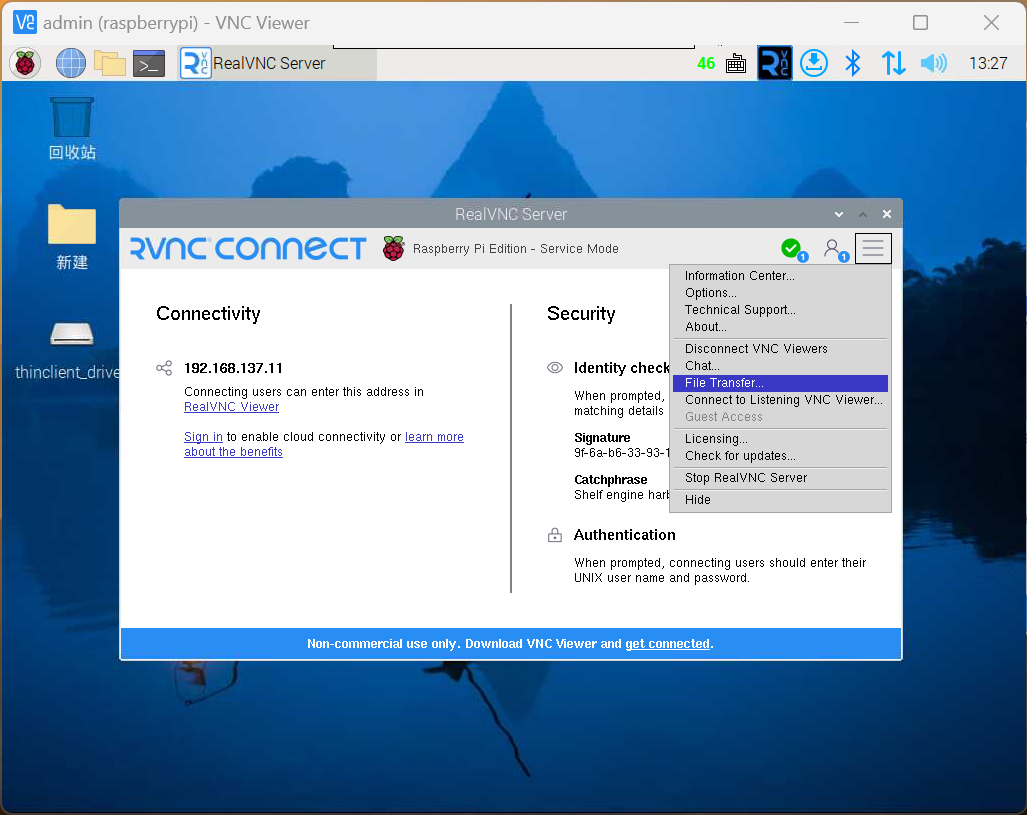The image size is (1027, 815).
Task: Select the 回收站 trash desktop icon
Action: (71, 129)
